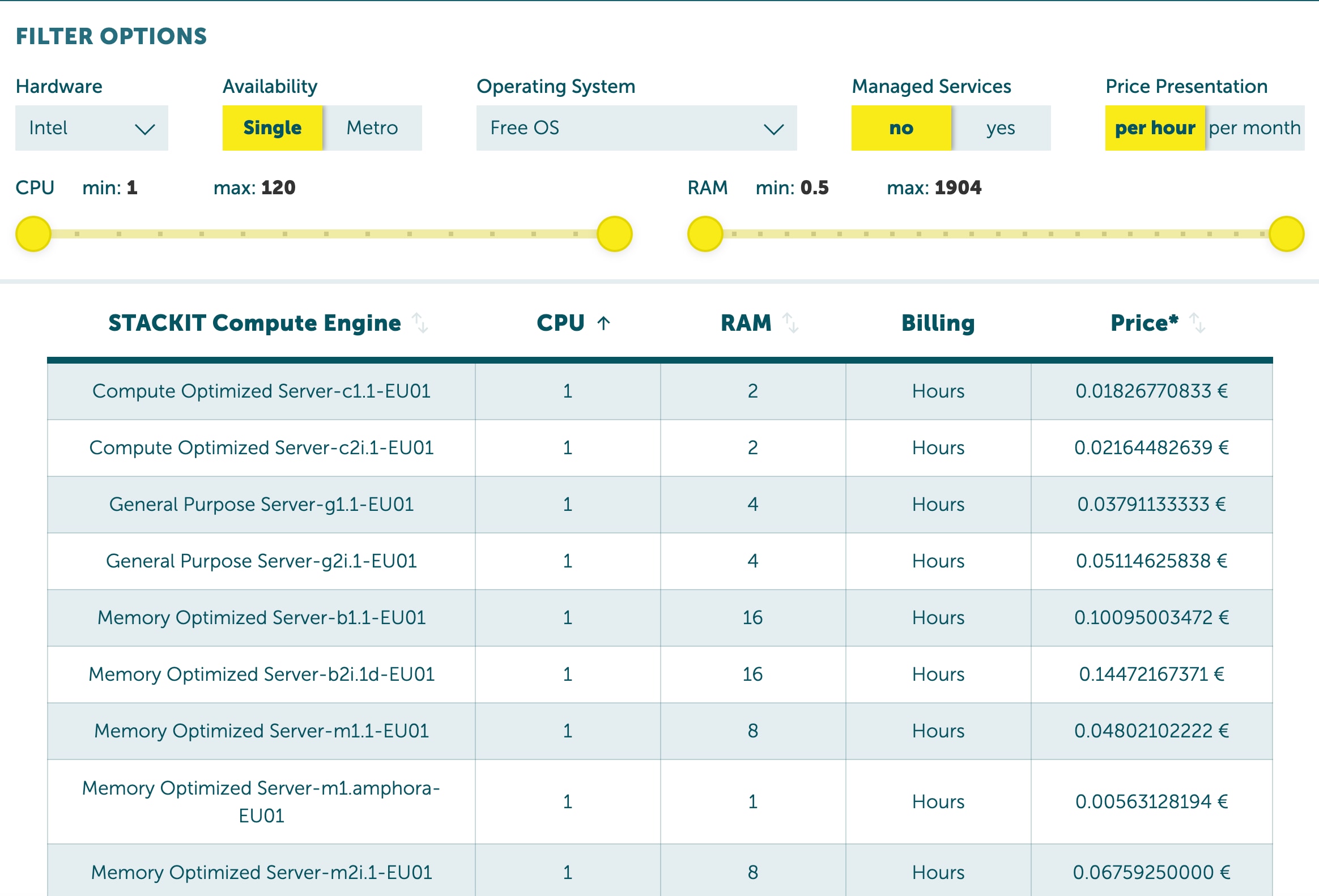Choose per hour price presentation
The width and height of the screenshot is (1319, 896).
[1155, 127]
